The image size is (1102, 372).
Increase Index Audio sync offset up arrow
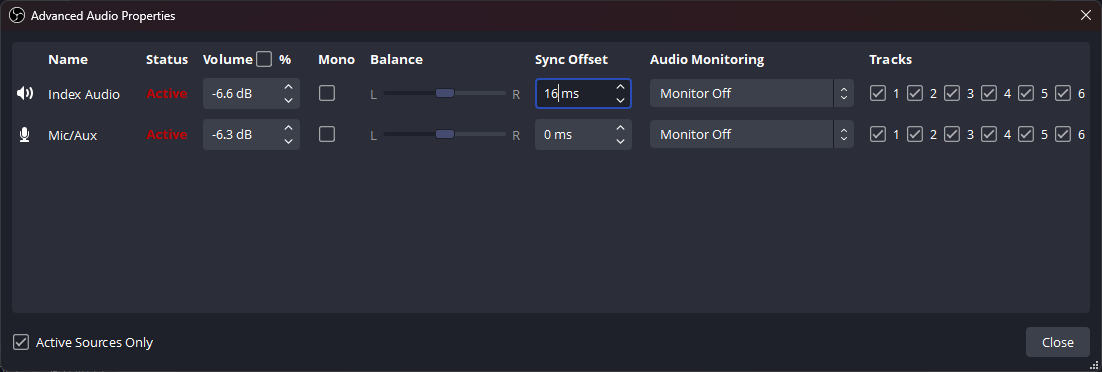[x=620, y=87]
